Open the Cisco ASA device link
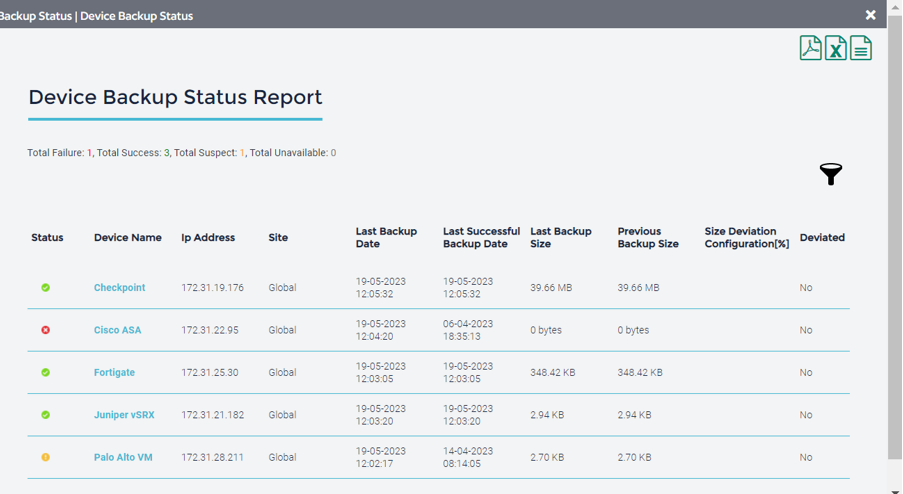 pos(117,330)
